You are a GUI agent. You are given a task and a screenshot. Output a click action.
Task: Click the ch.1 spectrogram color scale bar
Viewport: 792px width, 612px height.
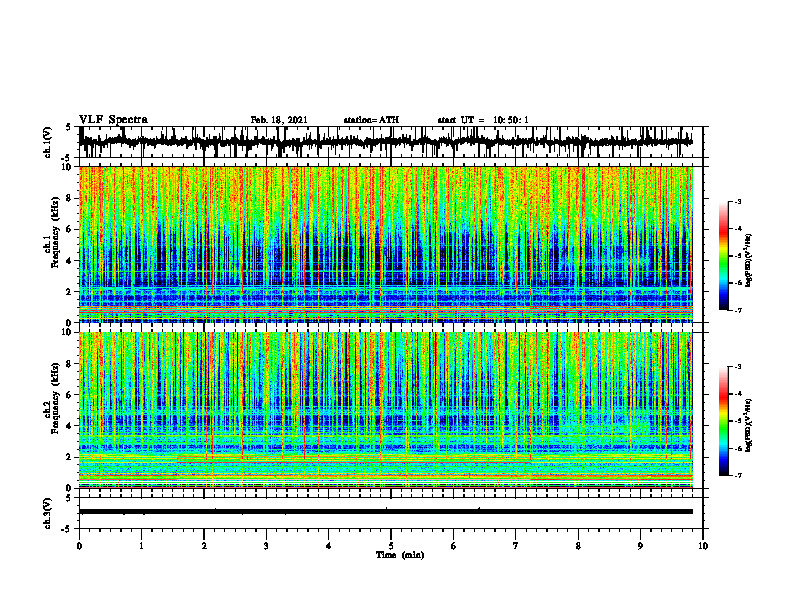pos(723,256)
